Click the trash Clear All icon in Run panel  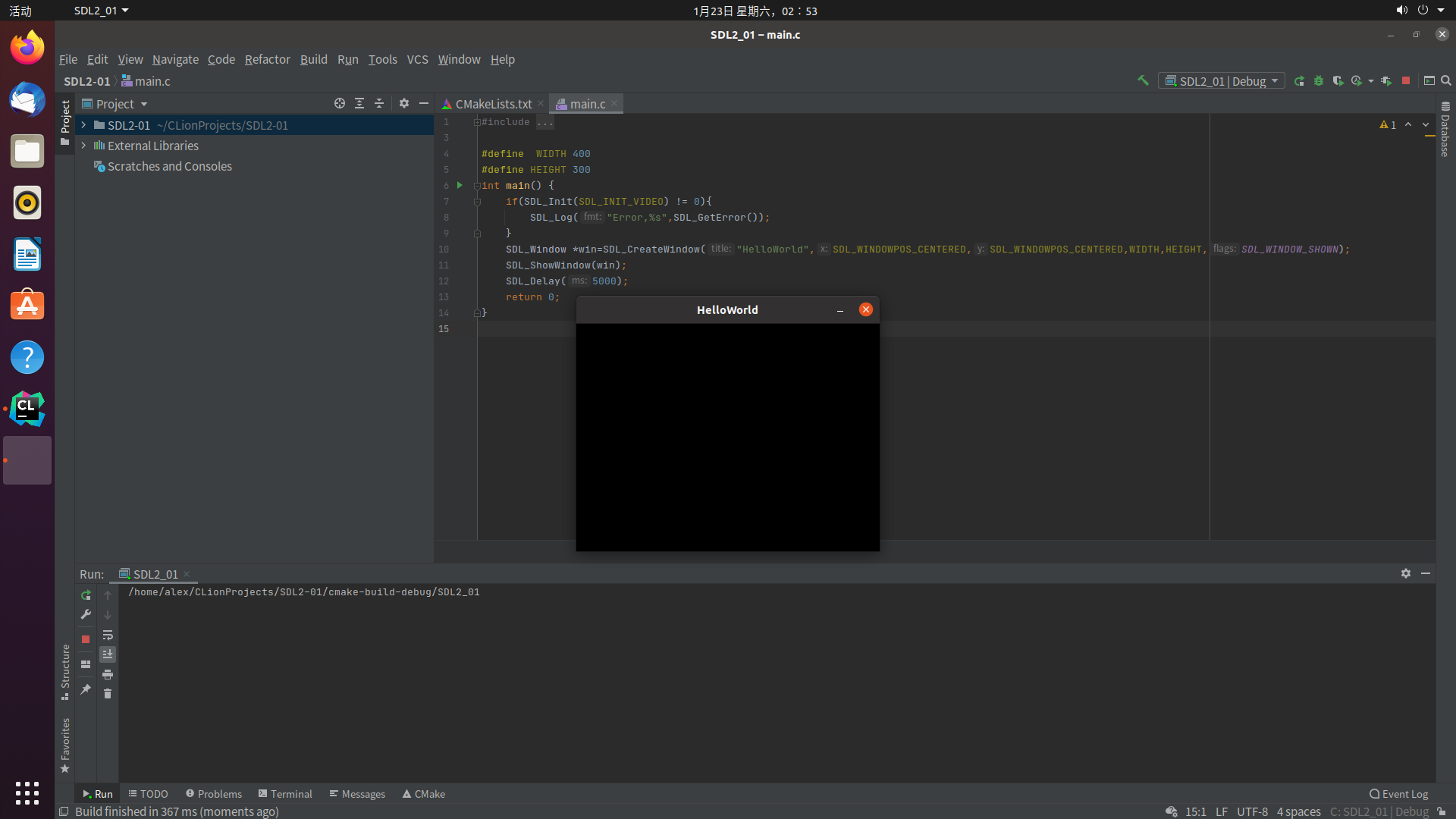(x=108, y=694)
